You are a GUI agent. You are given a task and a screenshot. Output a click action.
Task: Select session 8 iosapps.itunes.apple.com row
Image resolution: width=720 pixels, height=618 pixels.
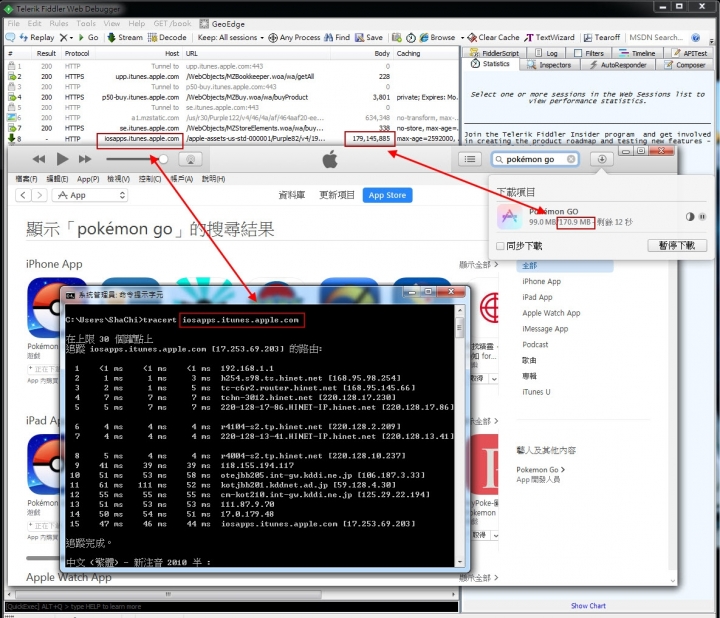tap(232, 139)
